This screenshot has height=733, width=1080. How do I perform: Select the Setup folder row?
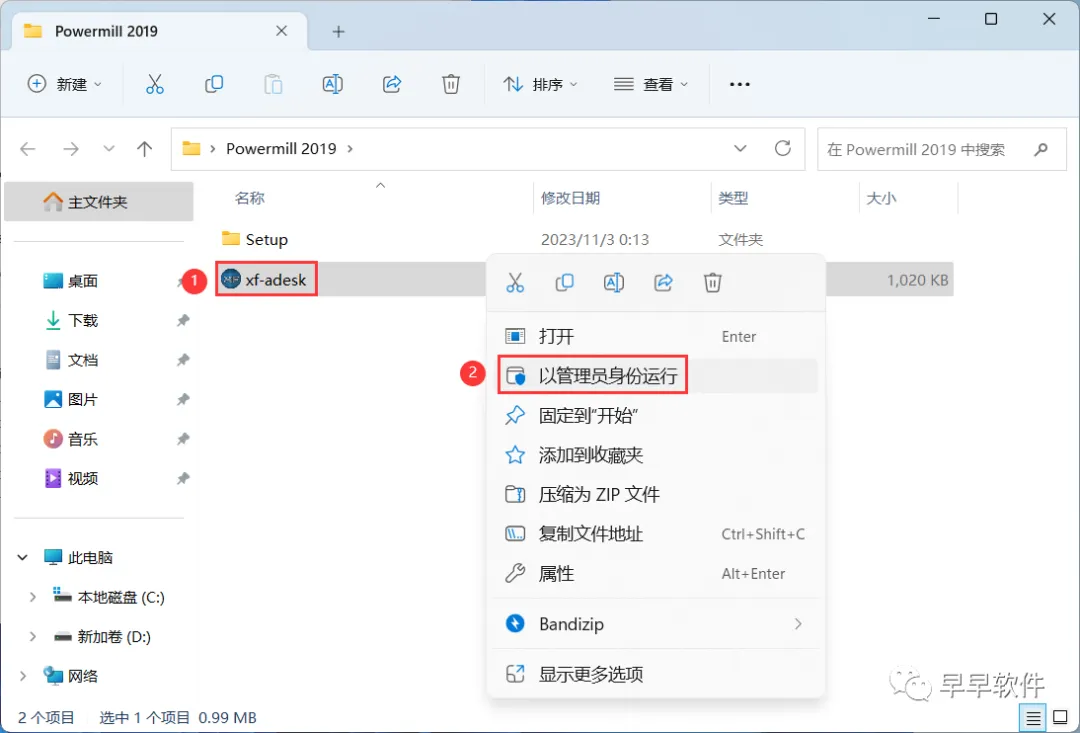[584, 240]
